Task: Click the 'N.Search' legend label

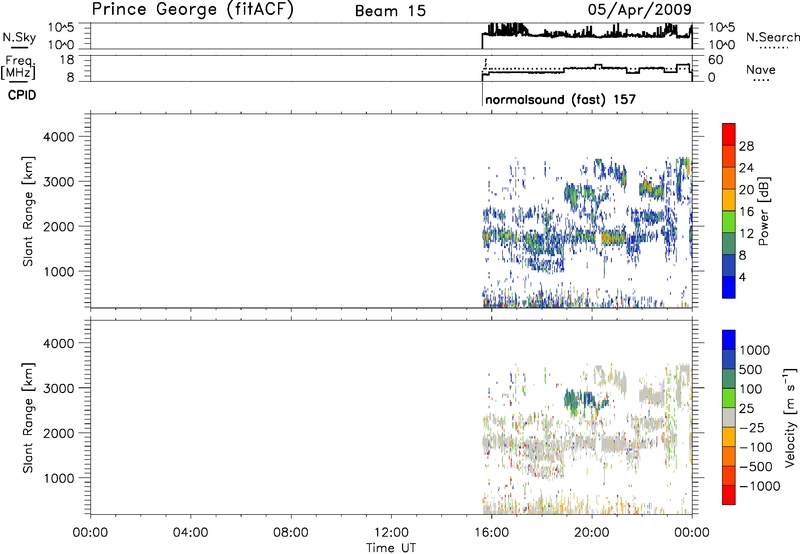Action: (772, 37)
